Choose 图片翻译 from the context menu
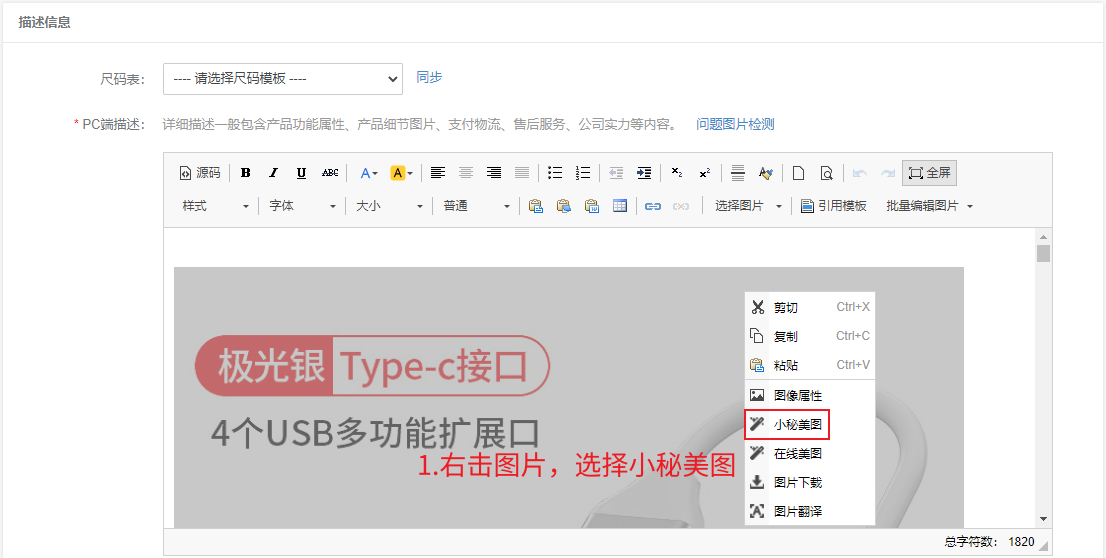Viewport: 1106px width, 558px height. [810, 511]
